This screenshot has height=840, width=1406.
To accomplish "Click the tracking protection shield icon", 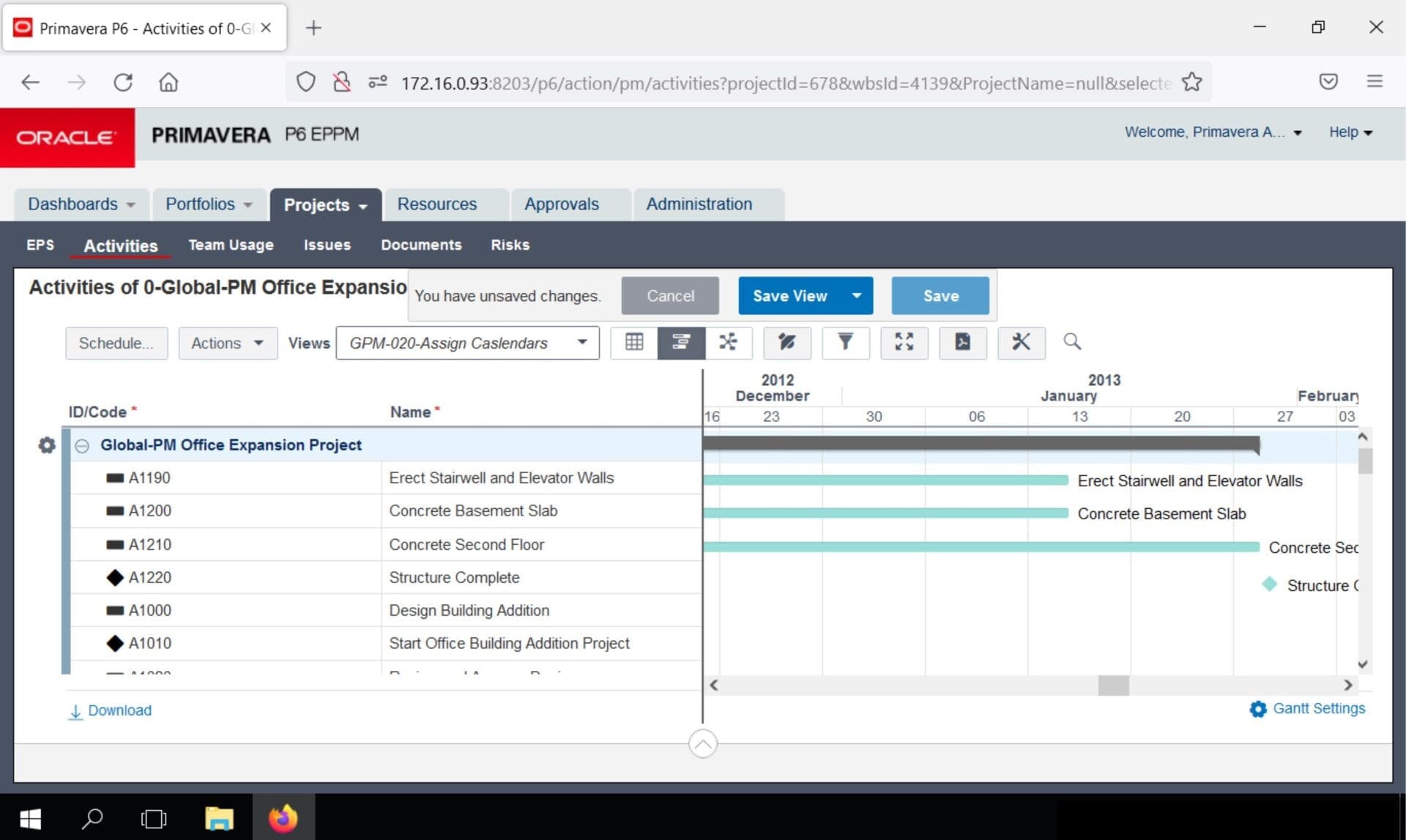I will pos(305,82).
